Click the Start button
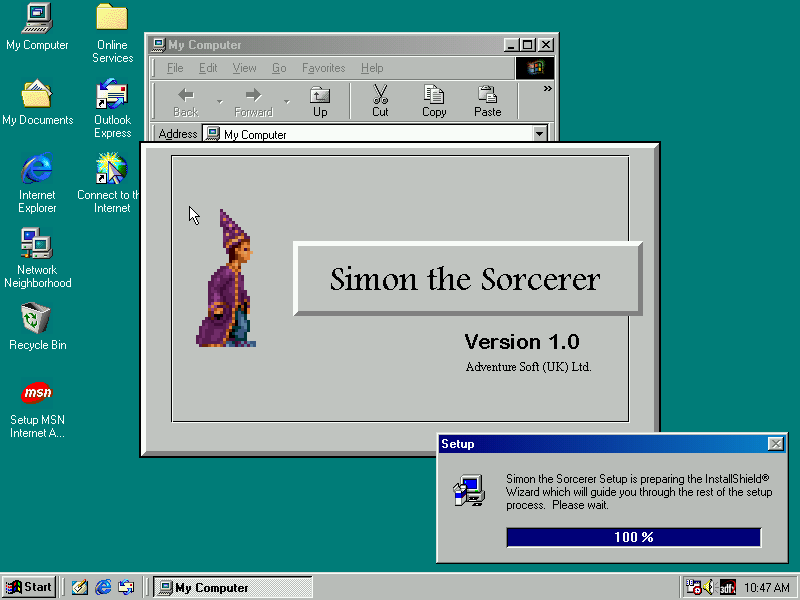Screen dimensions: 800x600 click(x=29, y=587)
